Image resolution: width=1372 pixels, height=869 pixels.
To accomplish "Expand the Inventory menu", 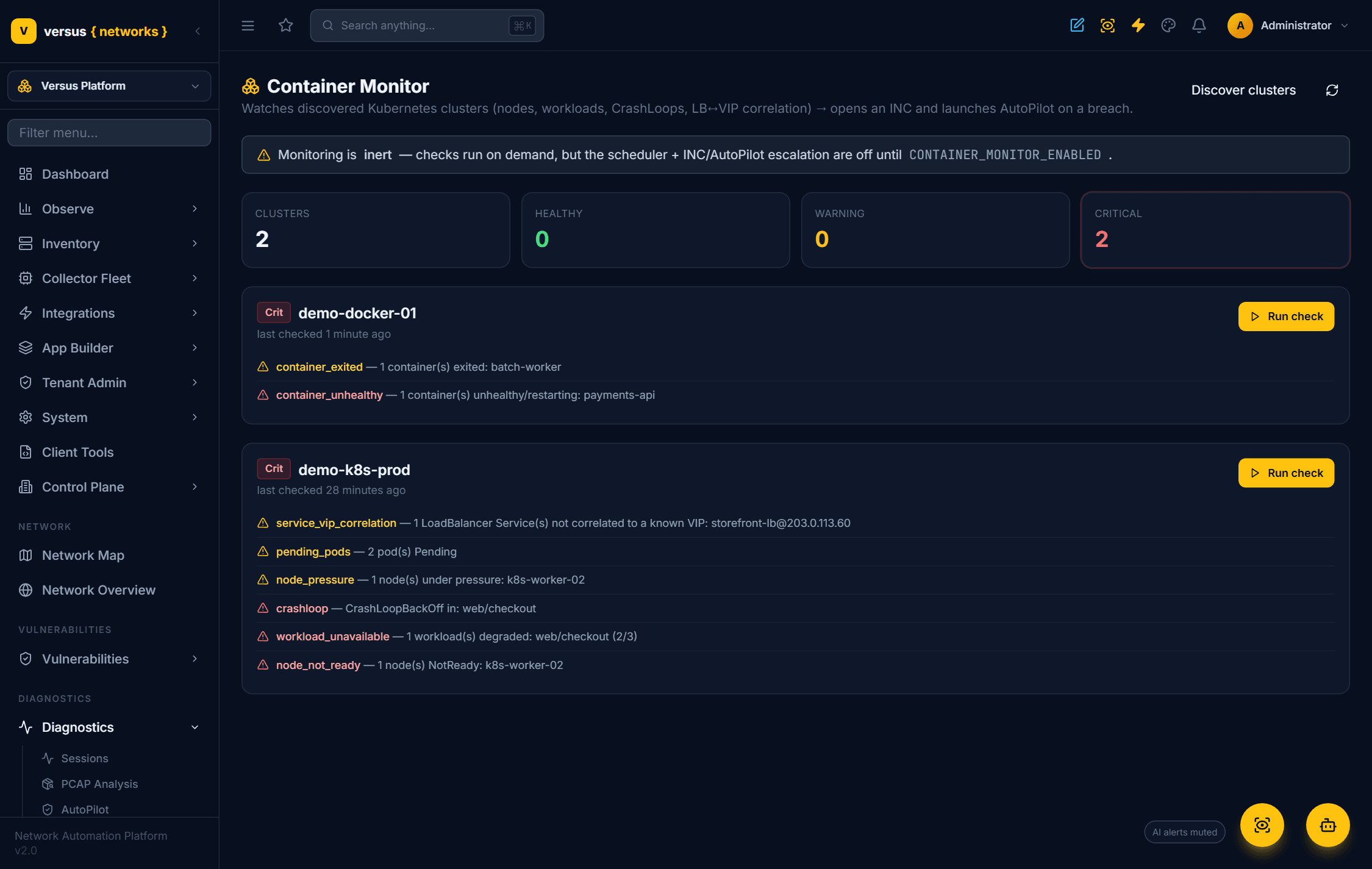I will 109,243.
